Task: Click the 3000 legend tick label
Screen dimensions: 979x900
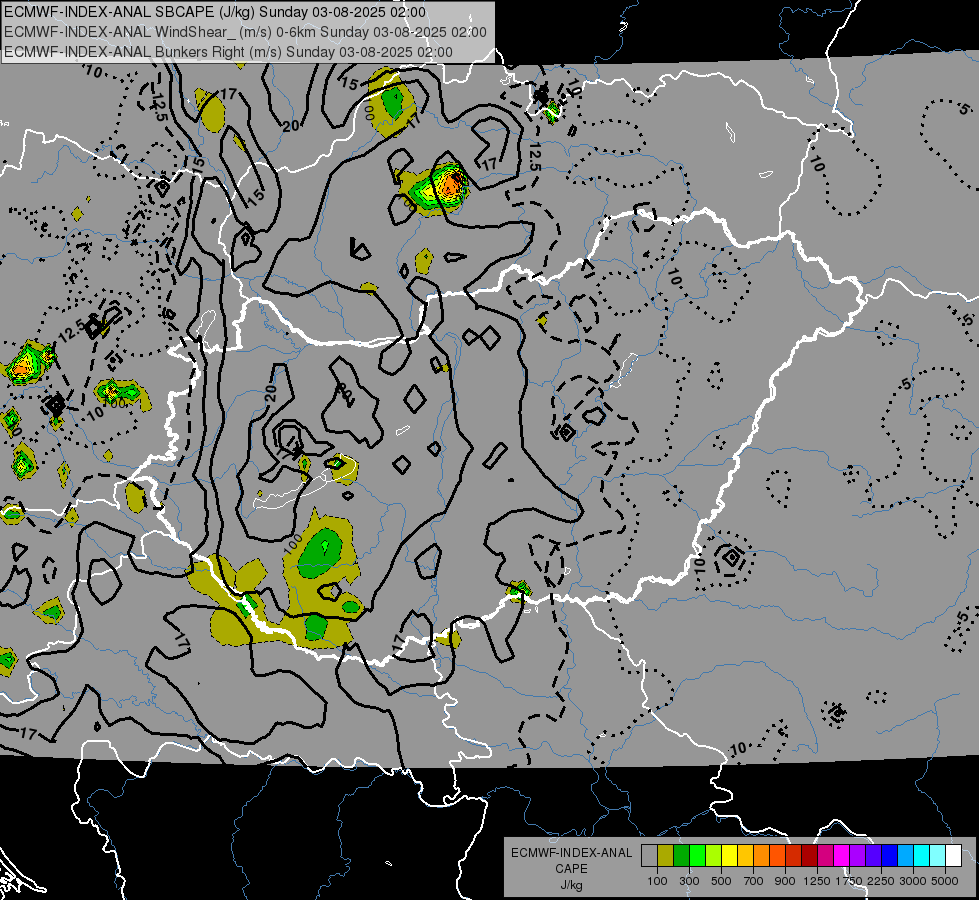Action: click(913, 881)
